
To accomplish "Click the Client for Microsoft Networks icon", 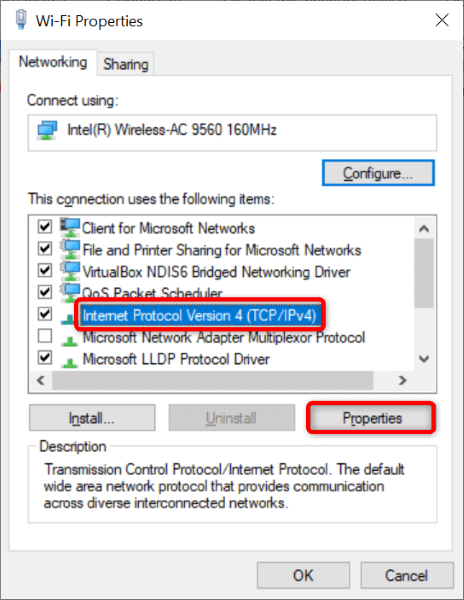I will click(70, 227).
